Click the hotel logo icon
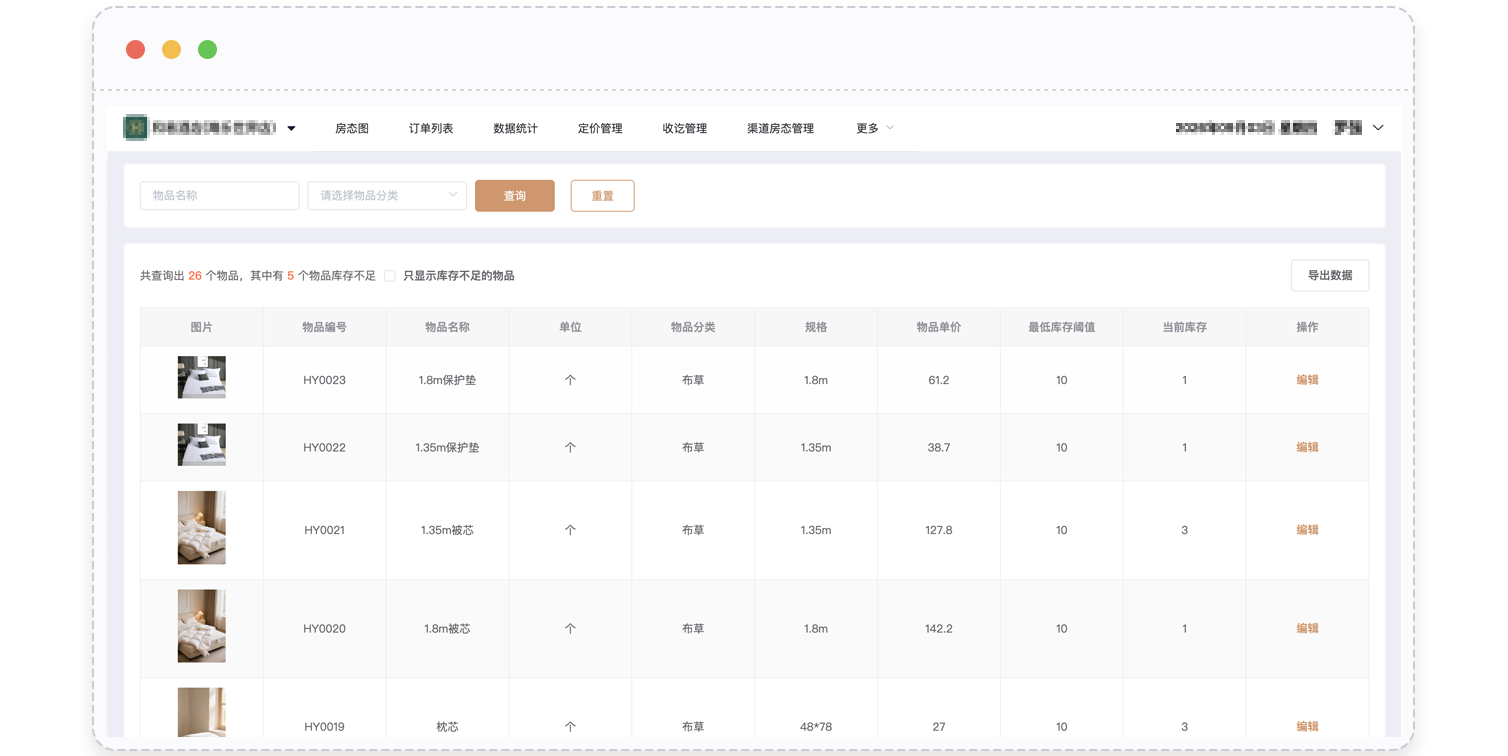The height and width of the screenshot is (756, 1508). [x=135, y=128]
